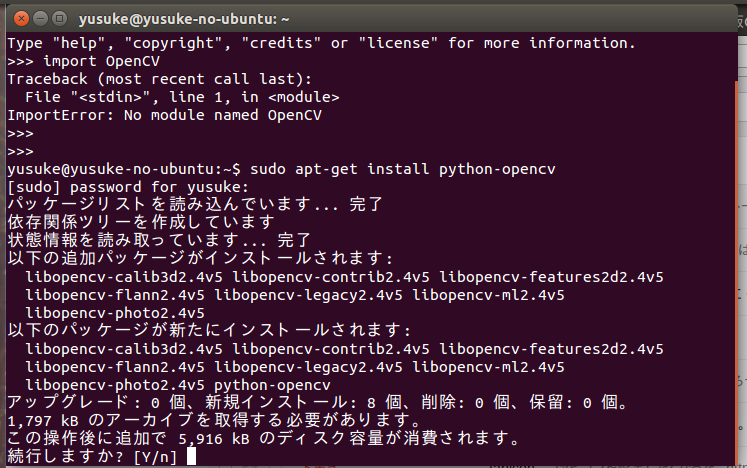
Task: Click the '5,916 kB' disk usage text
Action: tap(214, 438)
